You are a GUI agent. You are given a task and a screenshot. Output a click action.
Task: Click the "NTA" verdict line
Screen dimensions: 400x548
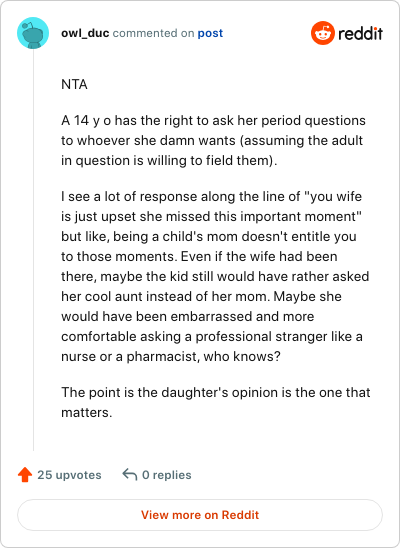click(x=74, y=85)
